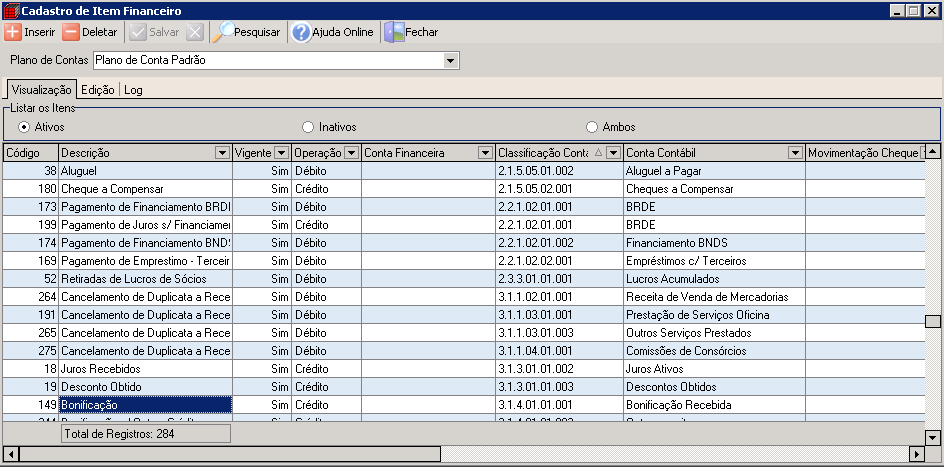Click the Ajuda Online label

[x=343, y=32]
